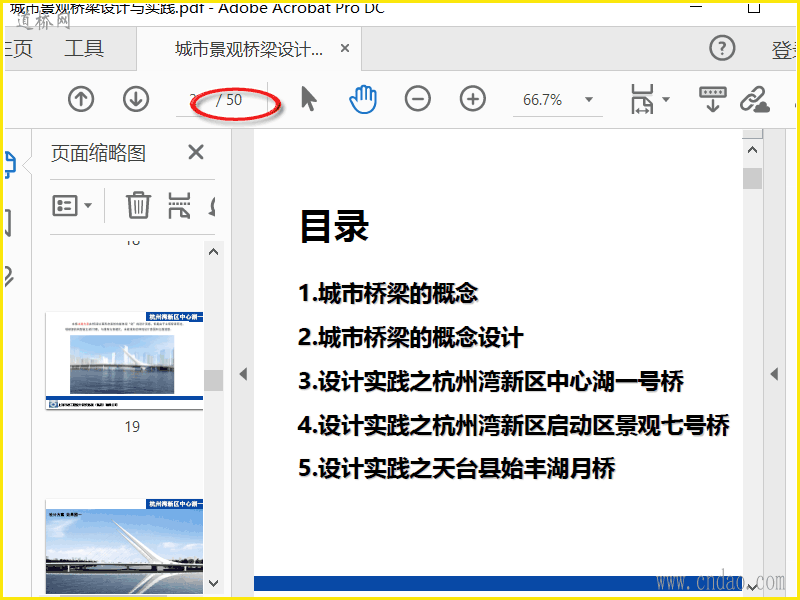Click the line 3.设计实践之杭州湾新区中心湖一号桥
Image resolution: width=800 pixels, height=600 pixels.
coord(491,381)
